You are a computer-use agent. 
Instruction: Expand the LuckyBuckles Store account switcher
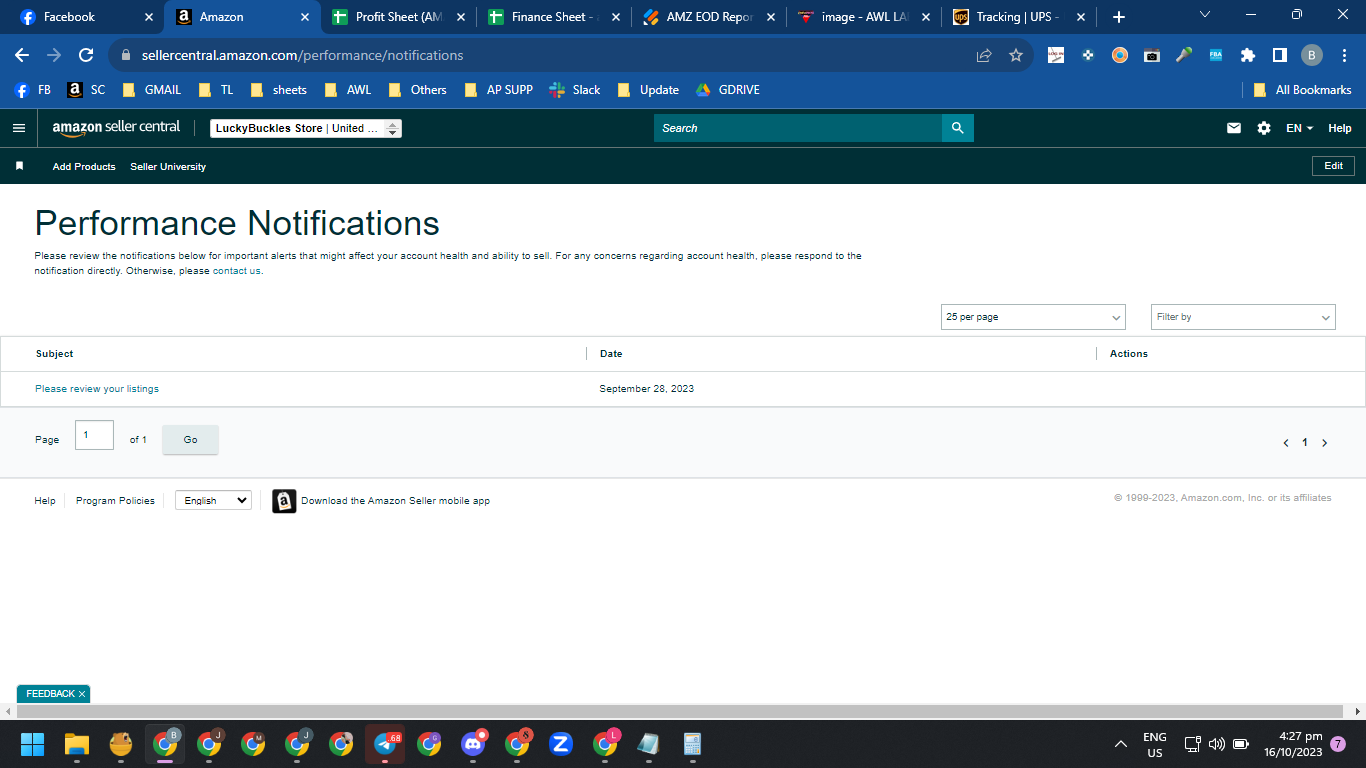[x=306, y=128]
